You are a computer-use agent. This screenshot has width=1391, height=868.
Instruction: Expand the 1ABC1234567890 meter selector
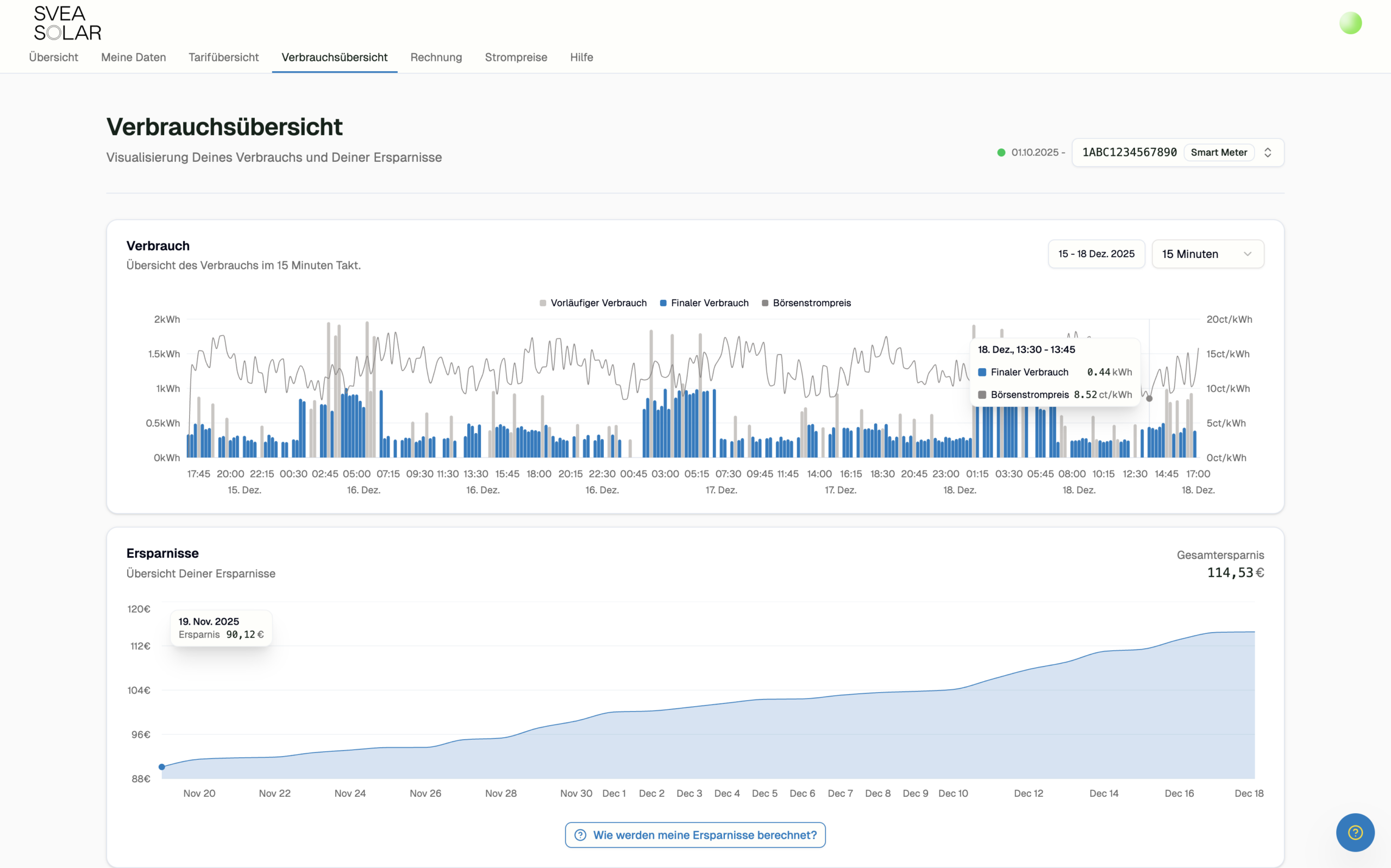tap(1129, 153)
